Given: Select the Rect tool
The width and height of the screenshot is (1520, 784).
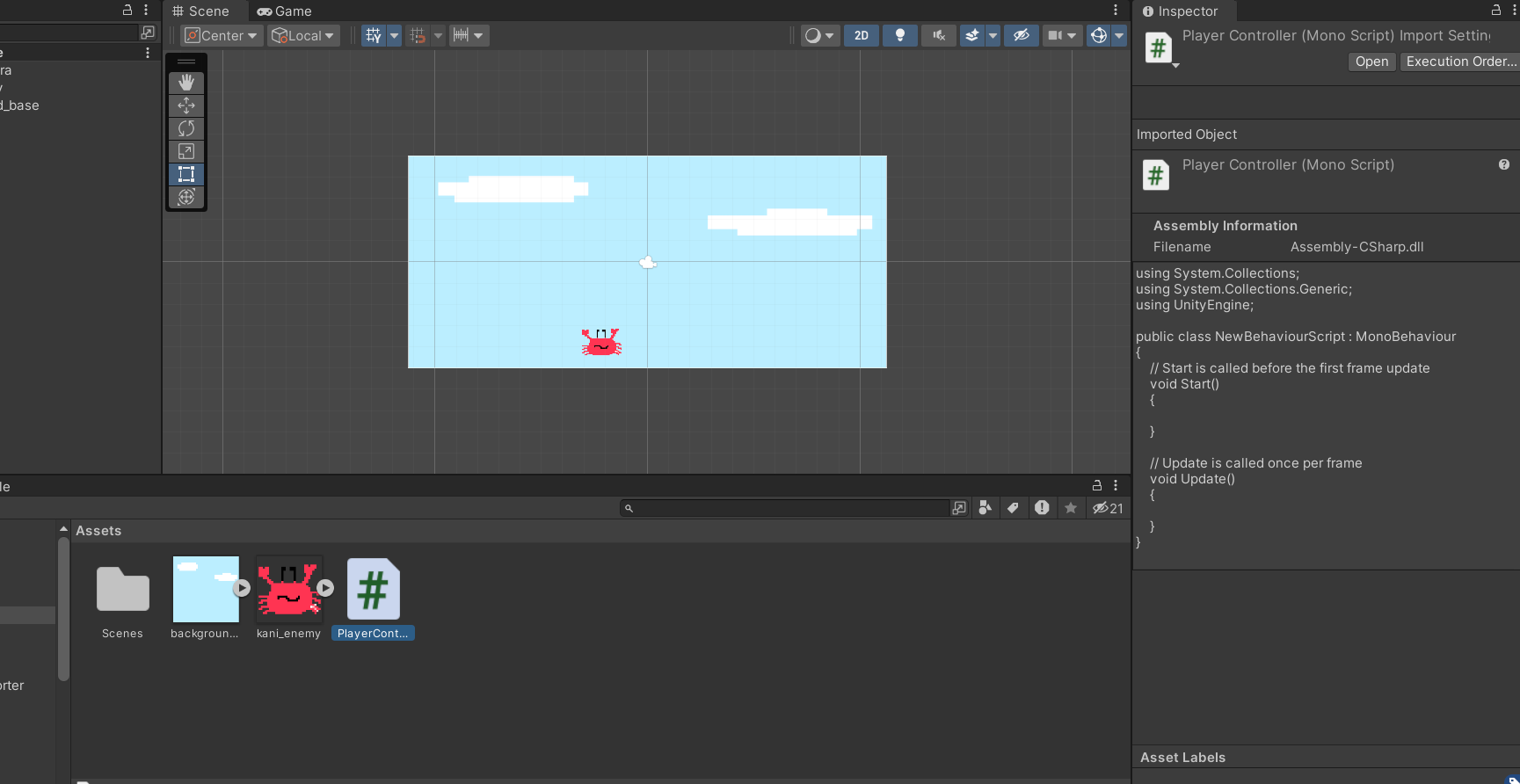Looking at the screenshot, I should click(186, 174).
